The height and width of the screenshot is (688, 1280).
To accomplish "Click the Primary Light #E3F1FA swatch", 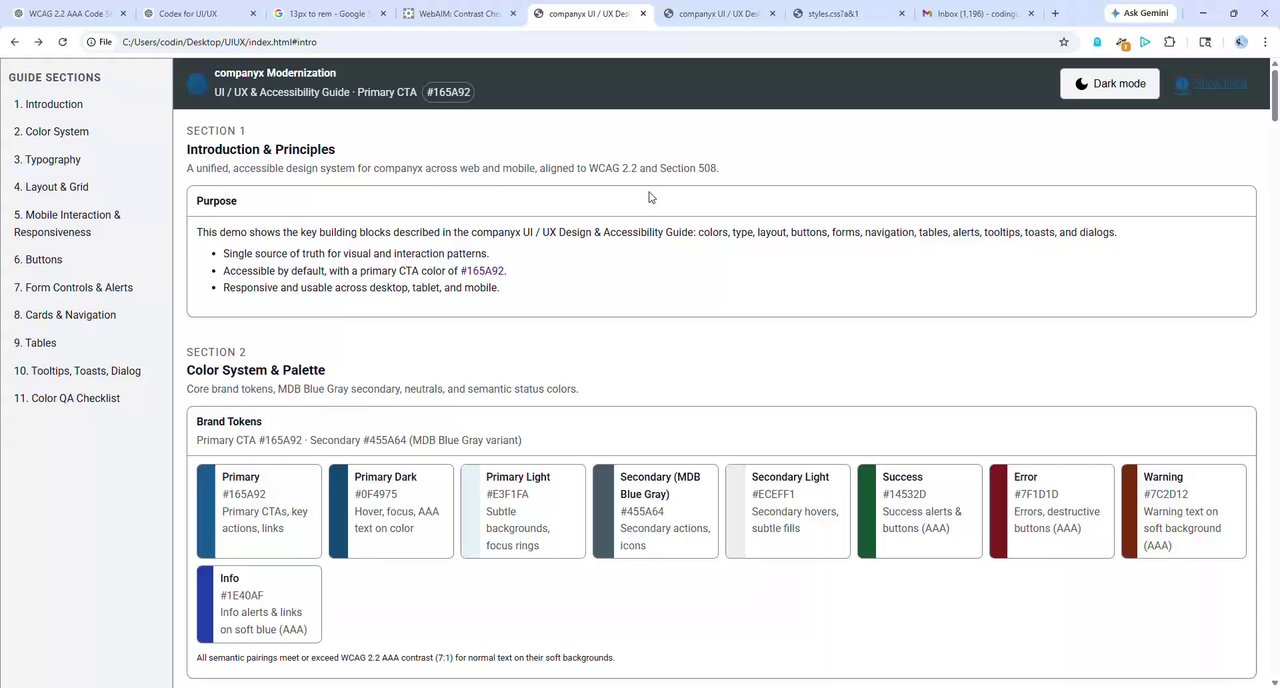I will click(523, 511).
